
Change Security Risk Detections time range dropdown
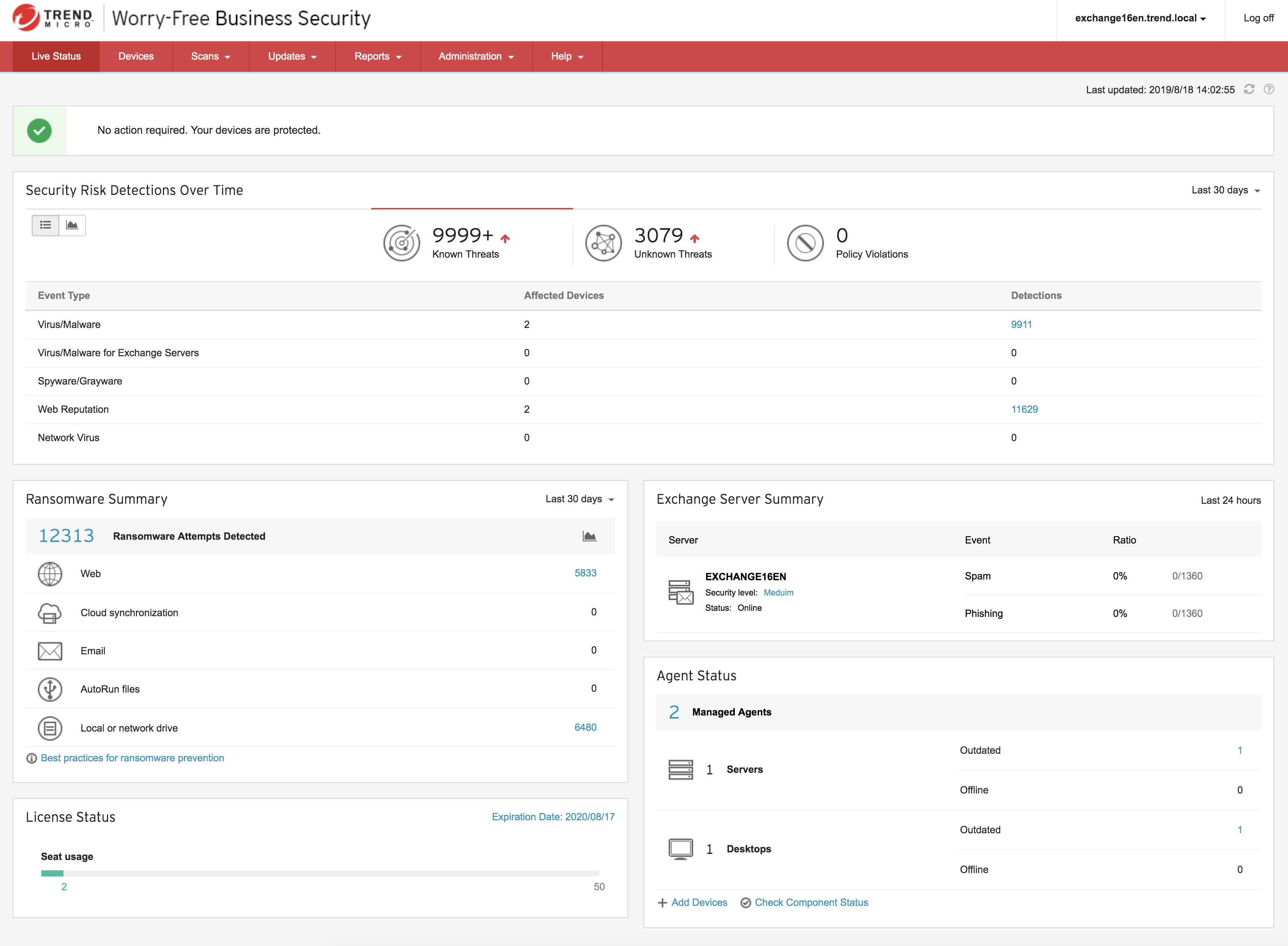coord(1226,190)
